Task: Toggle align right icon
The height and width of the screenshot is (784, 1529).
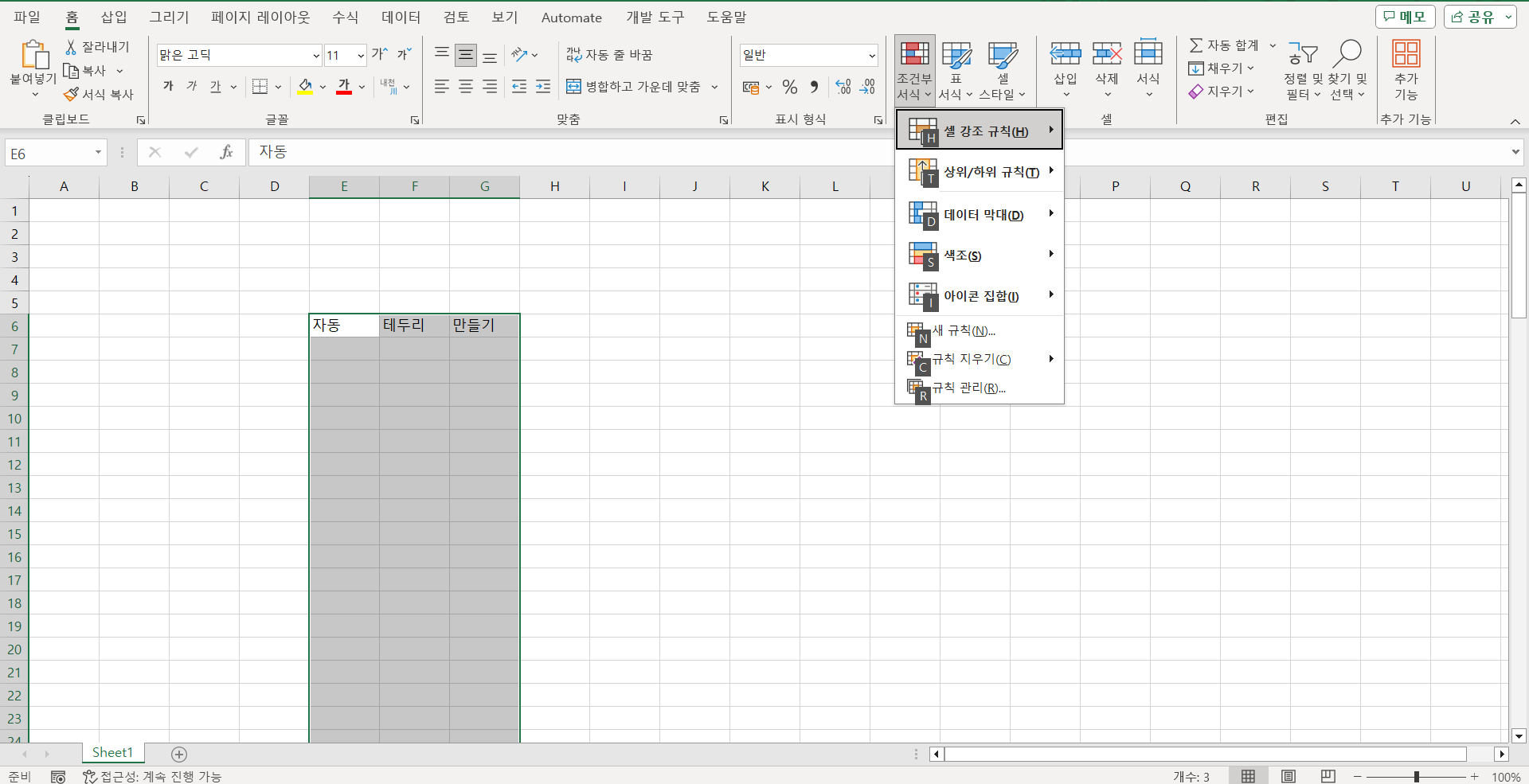Action: pos(490,86)
